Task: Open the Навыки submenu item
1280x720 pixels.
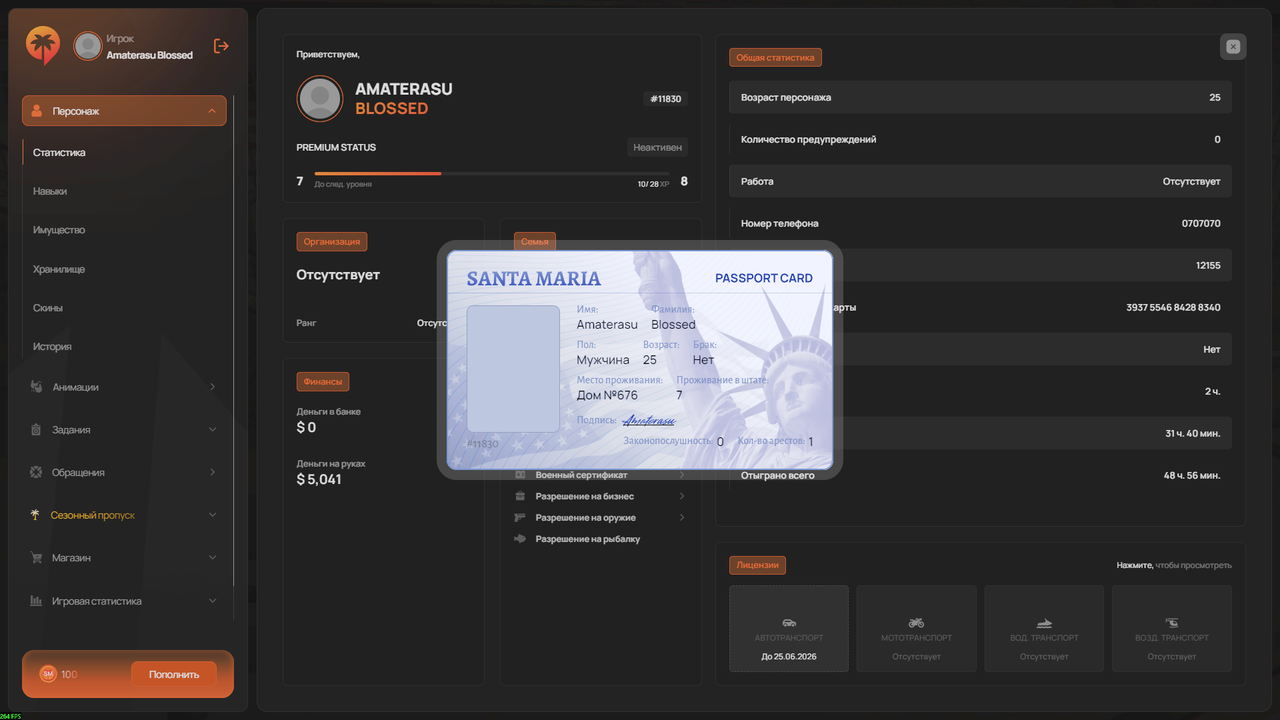Action: (x=50, y=191)
